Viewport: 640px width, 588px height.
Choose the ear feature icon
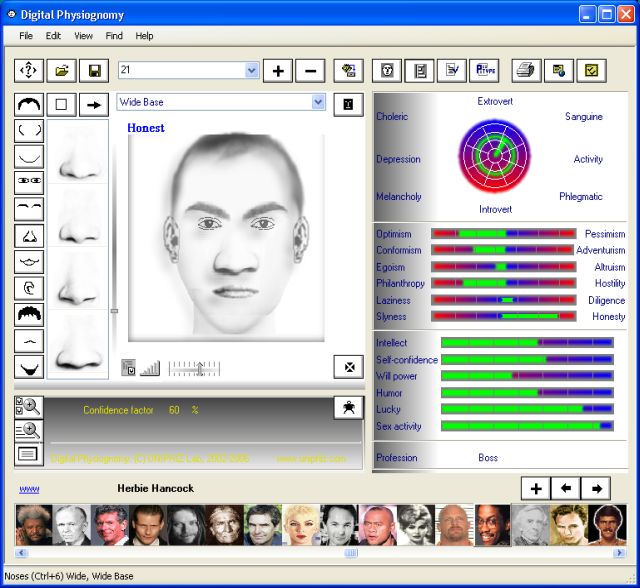pyautogui.click(x=28, y=288)
